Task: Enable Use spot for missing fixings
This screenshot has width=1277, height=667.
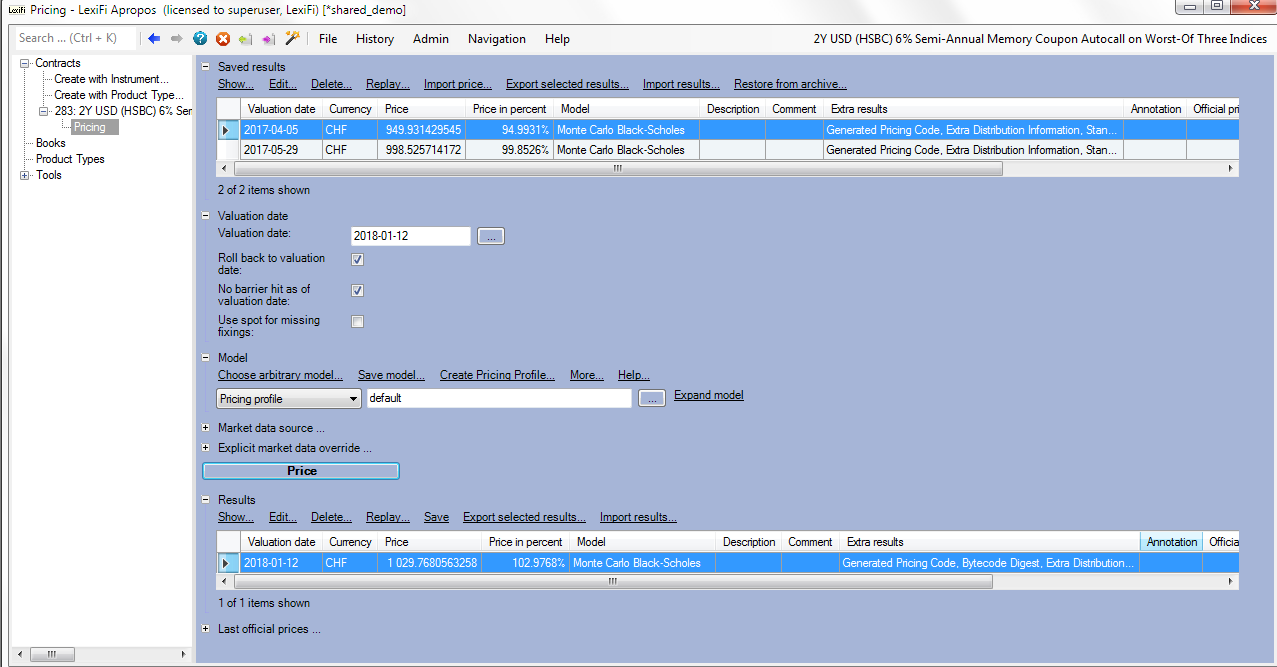Action: 357,322
